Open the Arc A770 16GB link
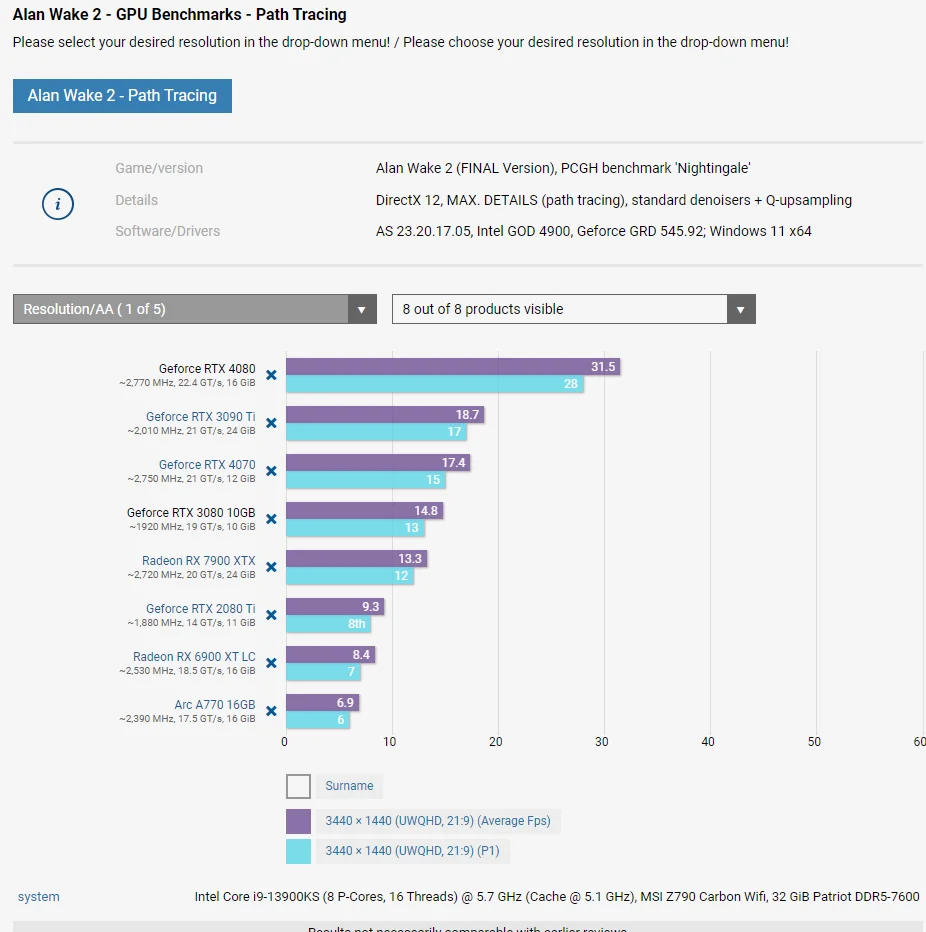This screenshot has height=932, width=926. 215,704
